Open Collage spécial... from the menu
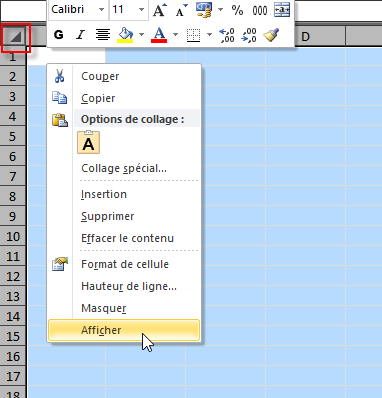Screen dimensions: 382x398 pos(124,168)
